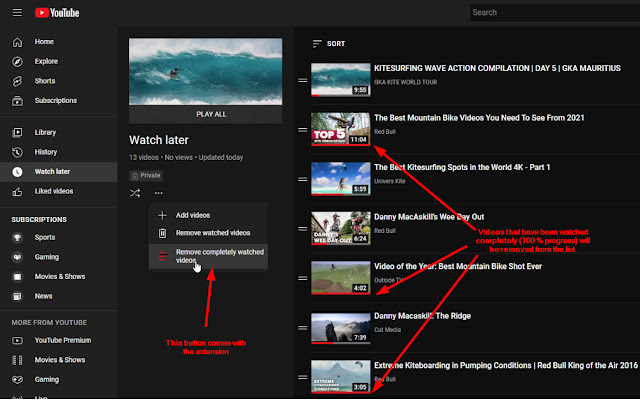640x400 pixels.
Task: Click drag handle of Video of the Year row
Action: pos(302,278)
